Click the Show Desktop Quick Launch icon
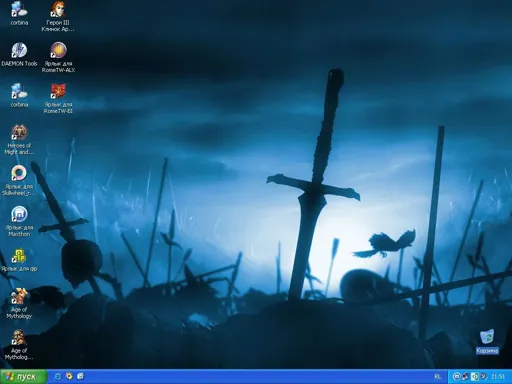Screen dimensions: 512x384 point(80,376)
